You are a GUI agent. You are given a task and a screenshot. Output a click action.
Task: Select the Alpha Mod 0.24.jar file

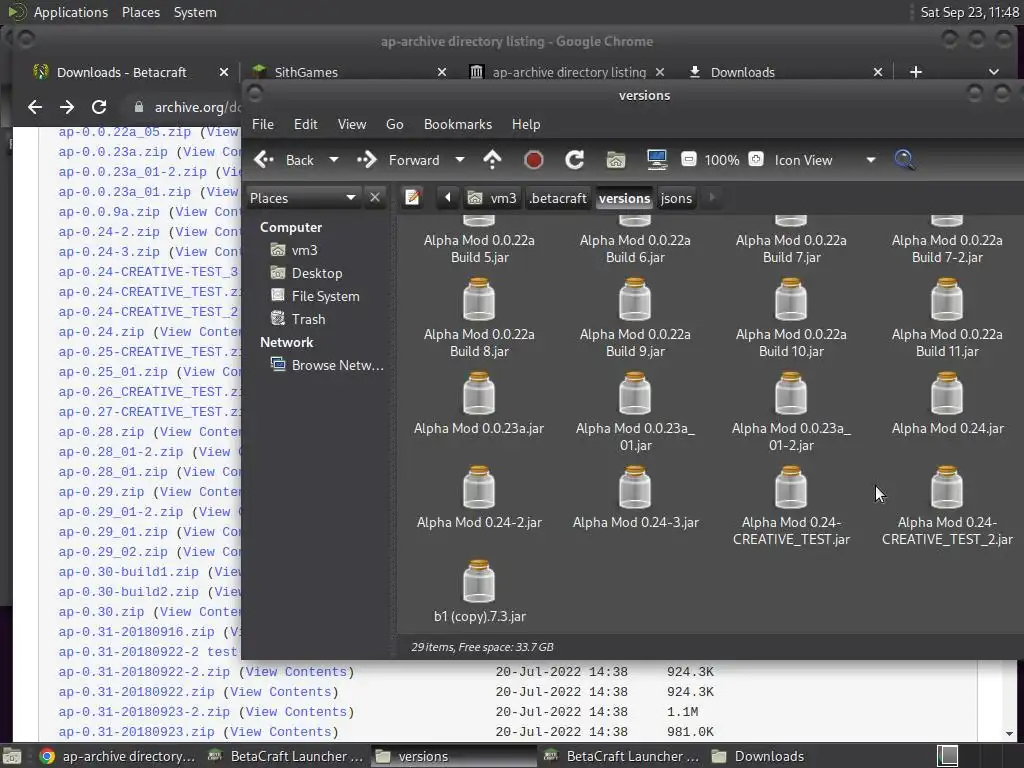pyautogui.click(x=947, y=404)
